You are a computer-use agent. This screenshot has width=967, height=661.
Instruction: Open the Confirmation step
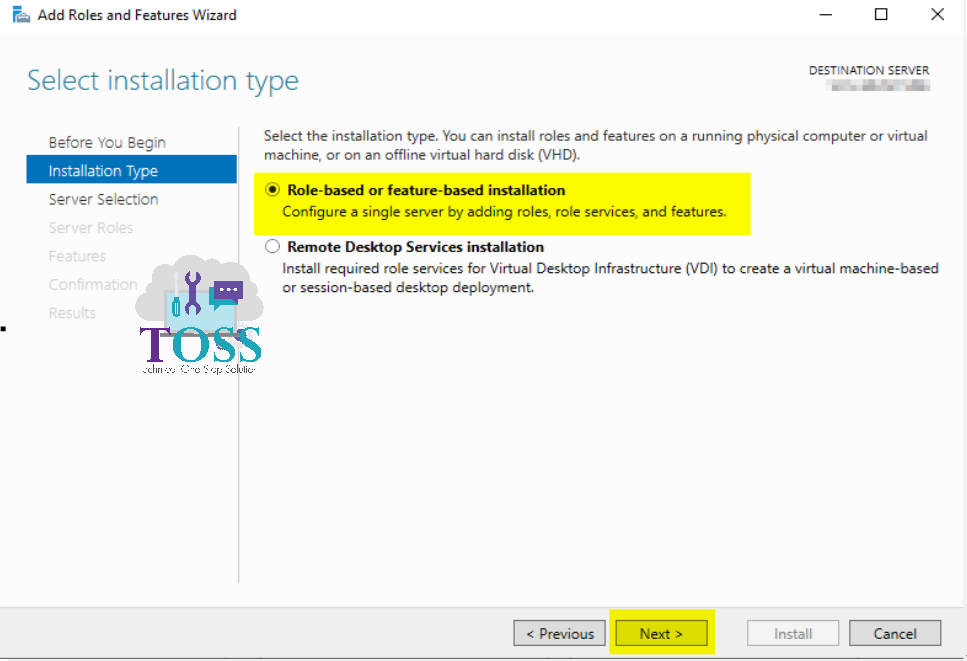coord(93,284)
